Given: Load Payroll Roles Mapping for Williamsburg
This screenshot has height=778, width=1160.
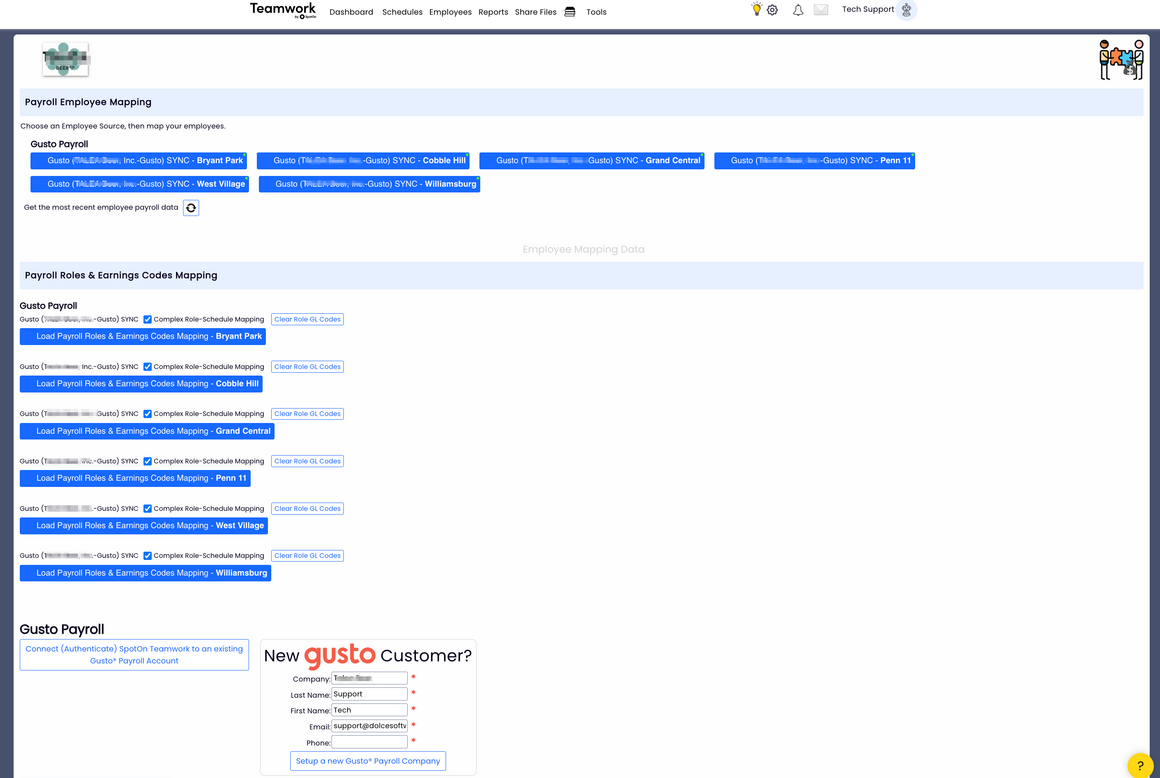Looking at the screenshot, I should (x=146, y=573).
